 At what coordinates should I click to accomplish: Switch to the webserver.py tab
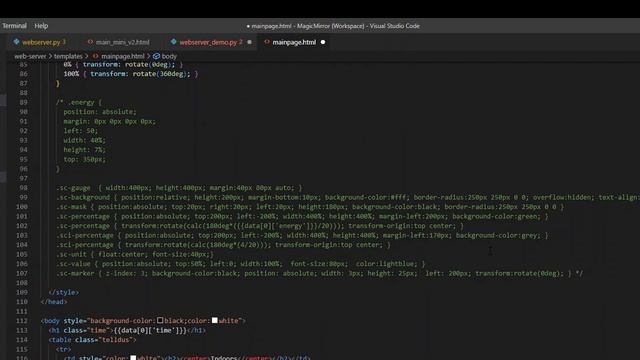[41, 42]
